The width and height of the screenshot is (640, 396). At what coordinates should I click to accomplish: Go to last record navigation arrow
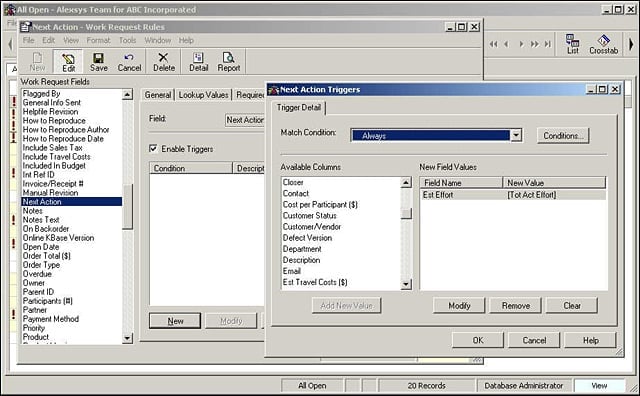pos(548,44)
